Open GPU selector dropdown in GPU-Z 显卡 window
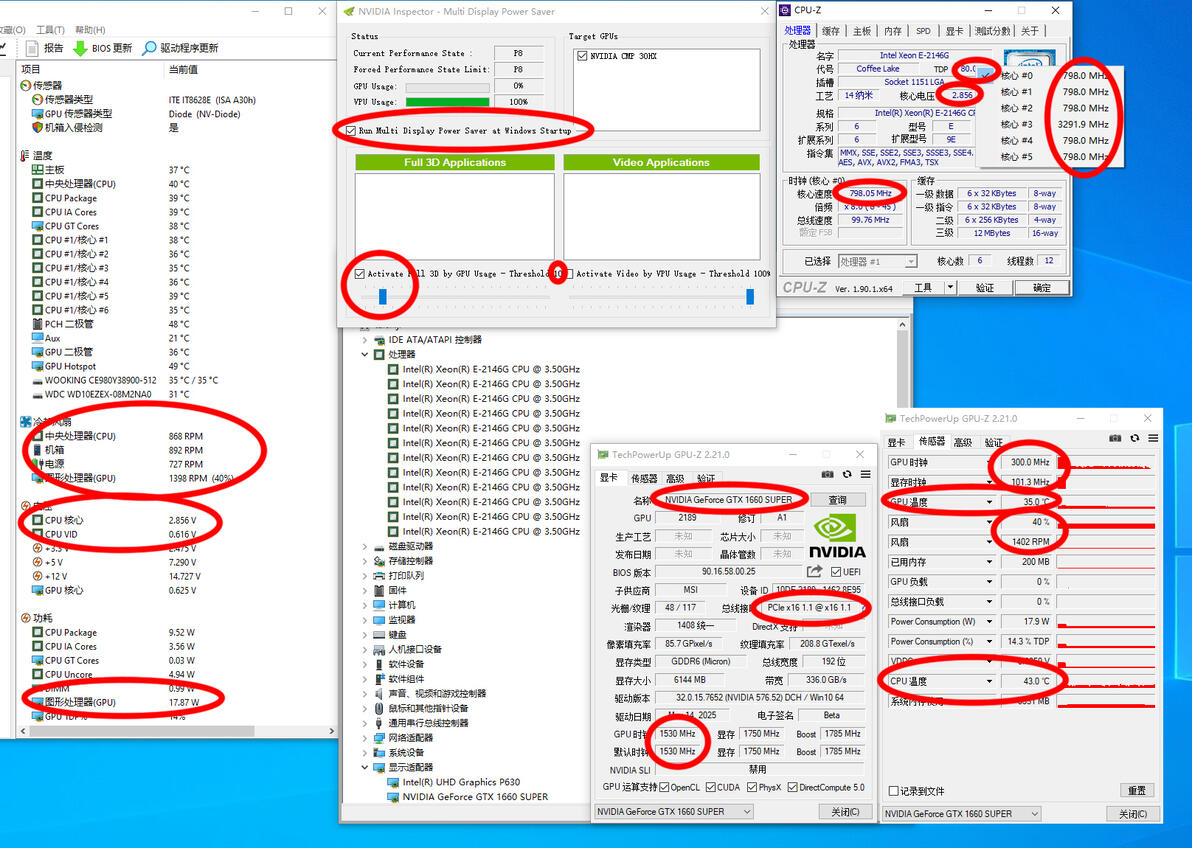This screenshot has height=848, width=1192. tap(674, 811)
